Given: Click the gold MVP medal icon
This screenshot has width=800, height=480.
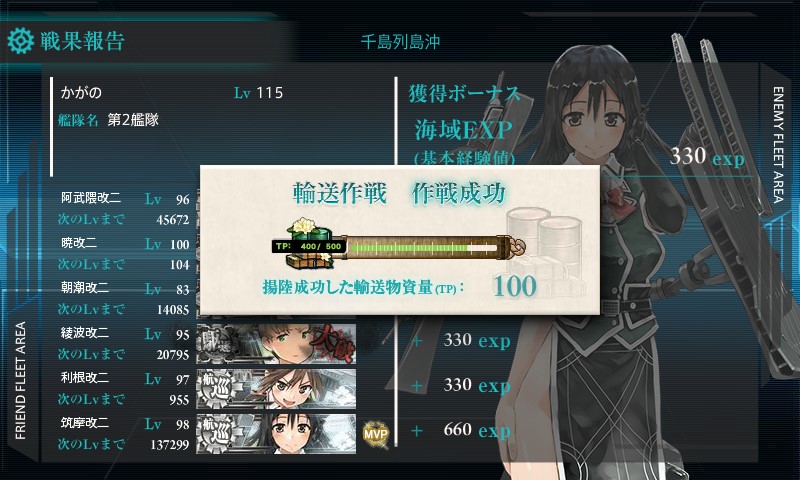Looking at the screenshot, I should pyautogui.click(x=376, y=434).
